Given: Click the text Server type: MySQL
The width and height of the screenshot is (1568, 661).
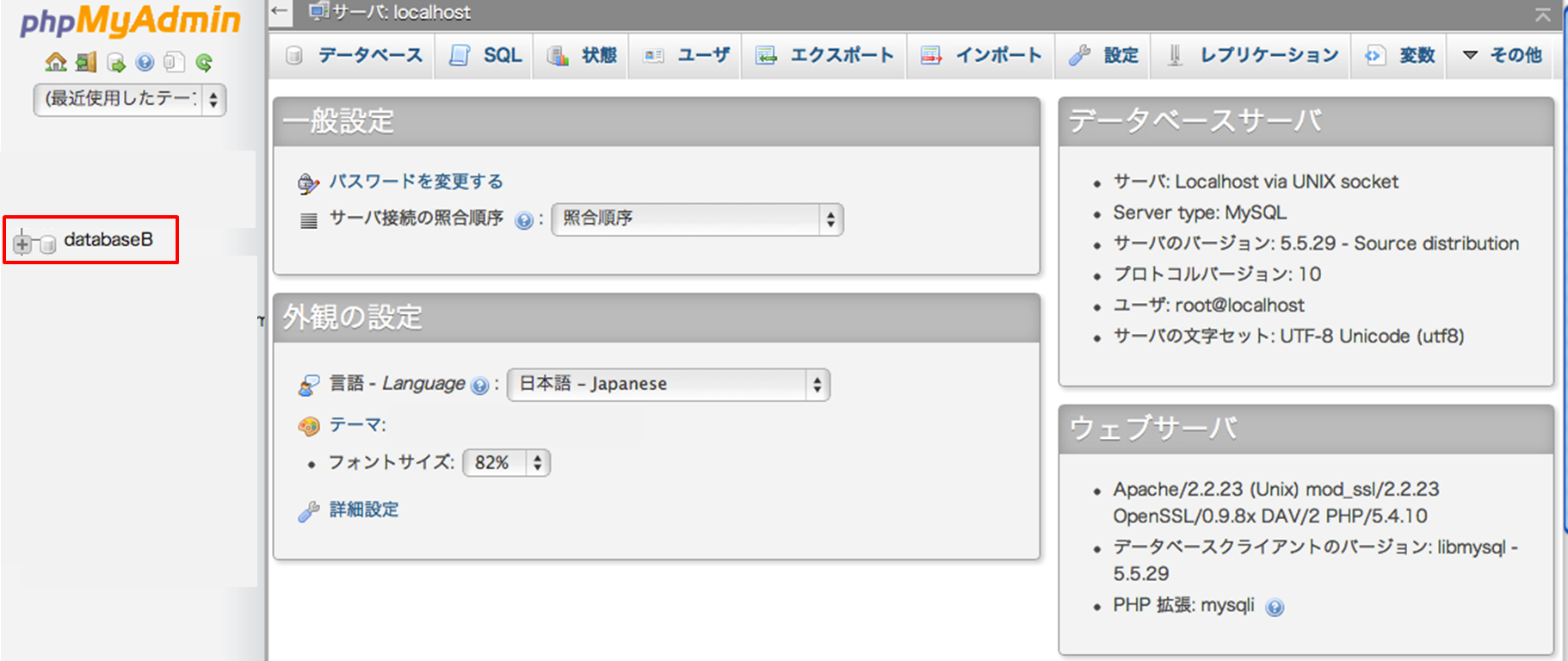Looking at the screenshot, I should pyautogui.click(x=1200, y=213).
